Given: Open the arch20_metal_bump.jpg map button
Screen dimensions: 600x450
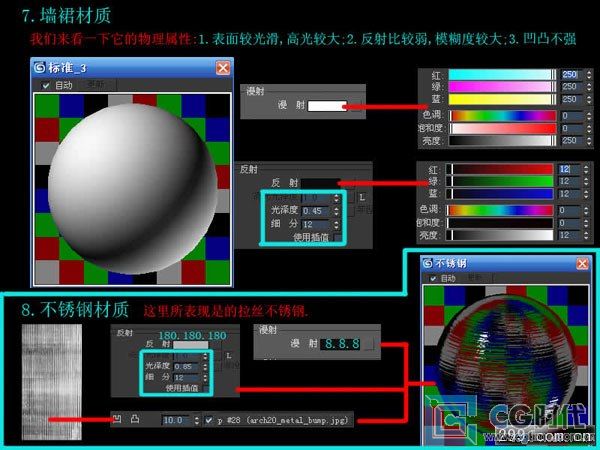Looking at the screenshot, I should [x=284, y=420].
